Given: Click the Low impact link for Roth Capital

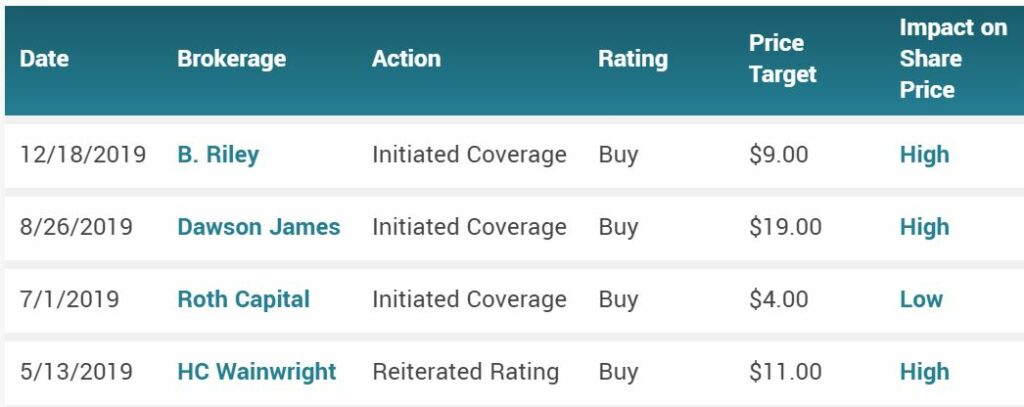Looking at the screenshot, I should tap(921, 299).
